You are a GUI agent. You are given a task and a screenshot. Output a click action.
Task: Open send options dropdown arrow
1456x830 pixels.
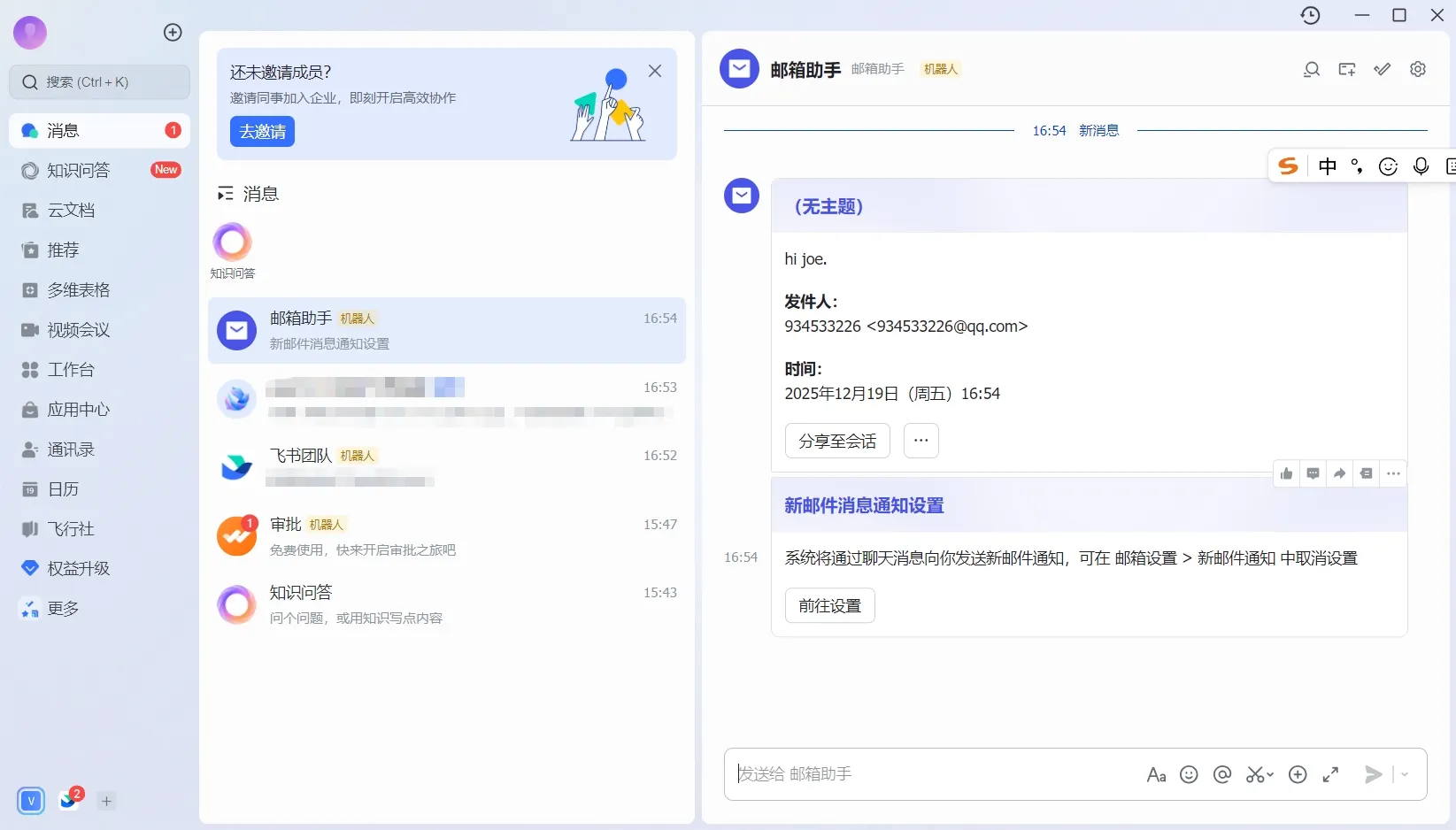tap(1405, 774)
